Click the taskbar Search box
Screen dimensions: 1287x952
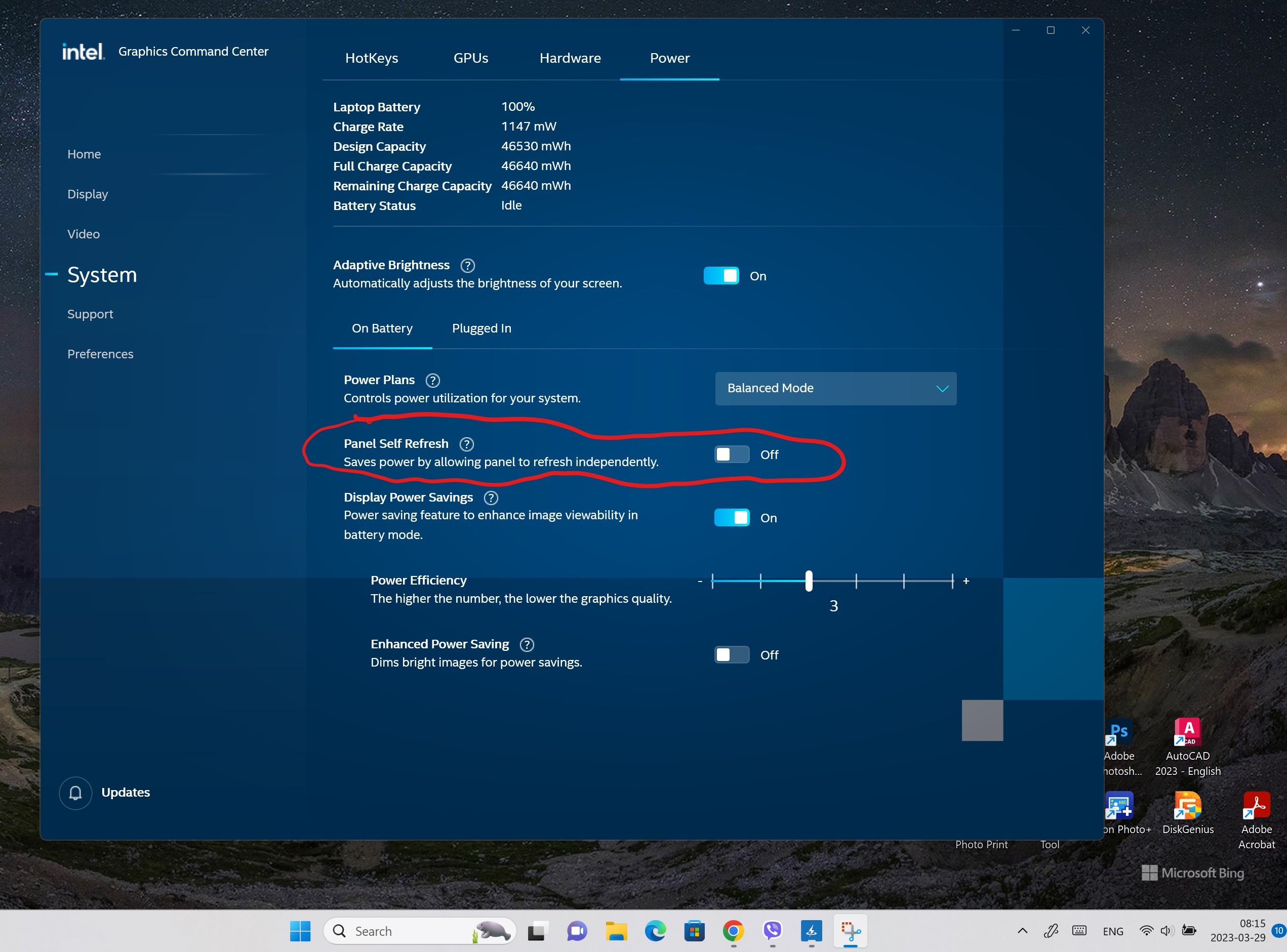(420, 931)
